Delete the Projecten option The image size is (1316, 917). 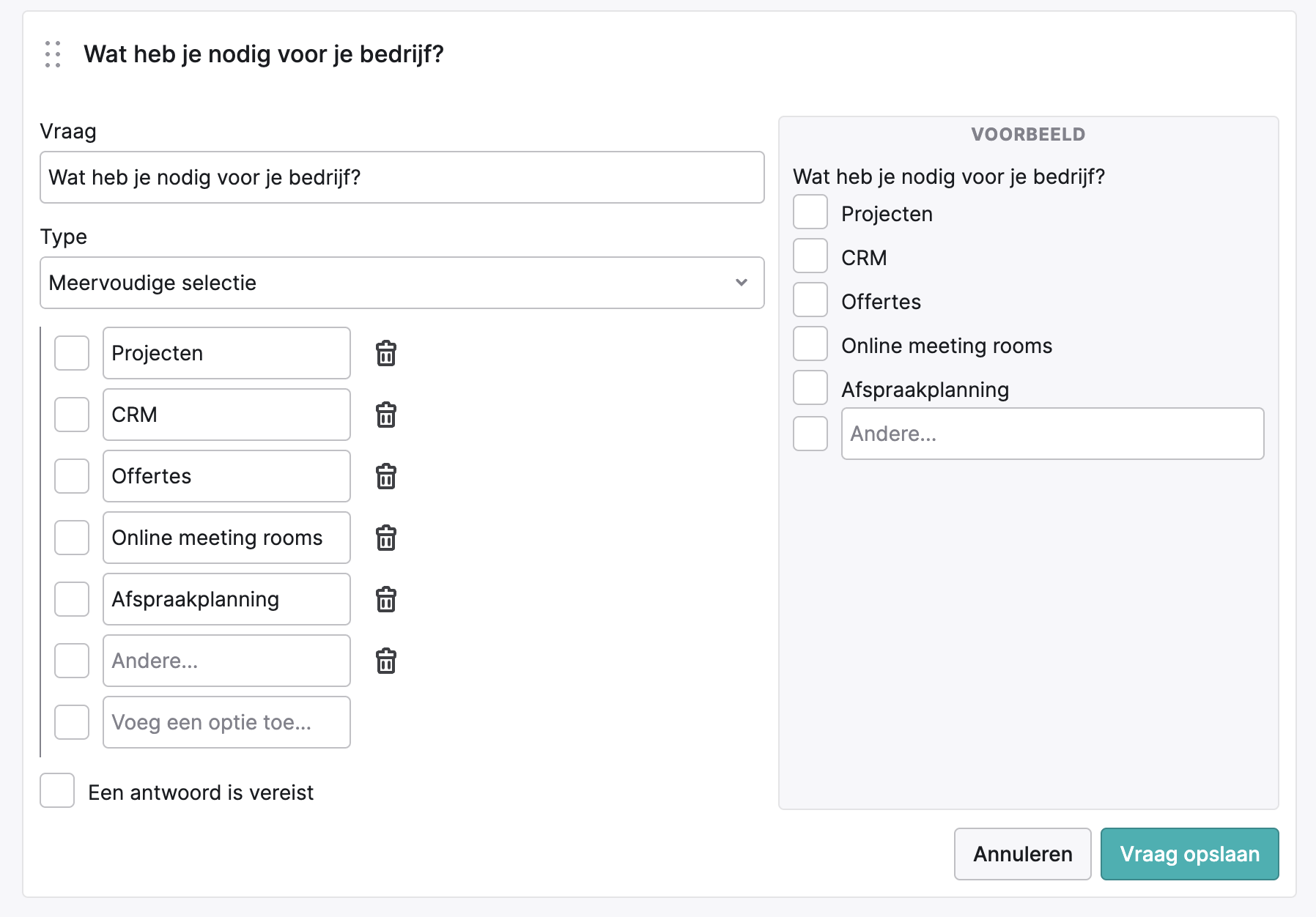pyautogui.click(x=386, y=353)
